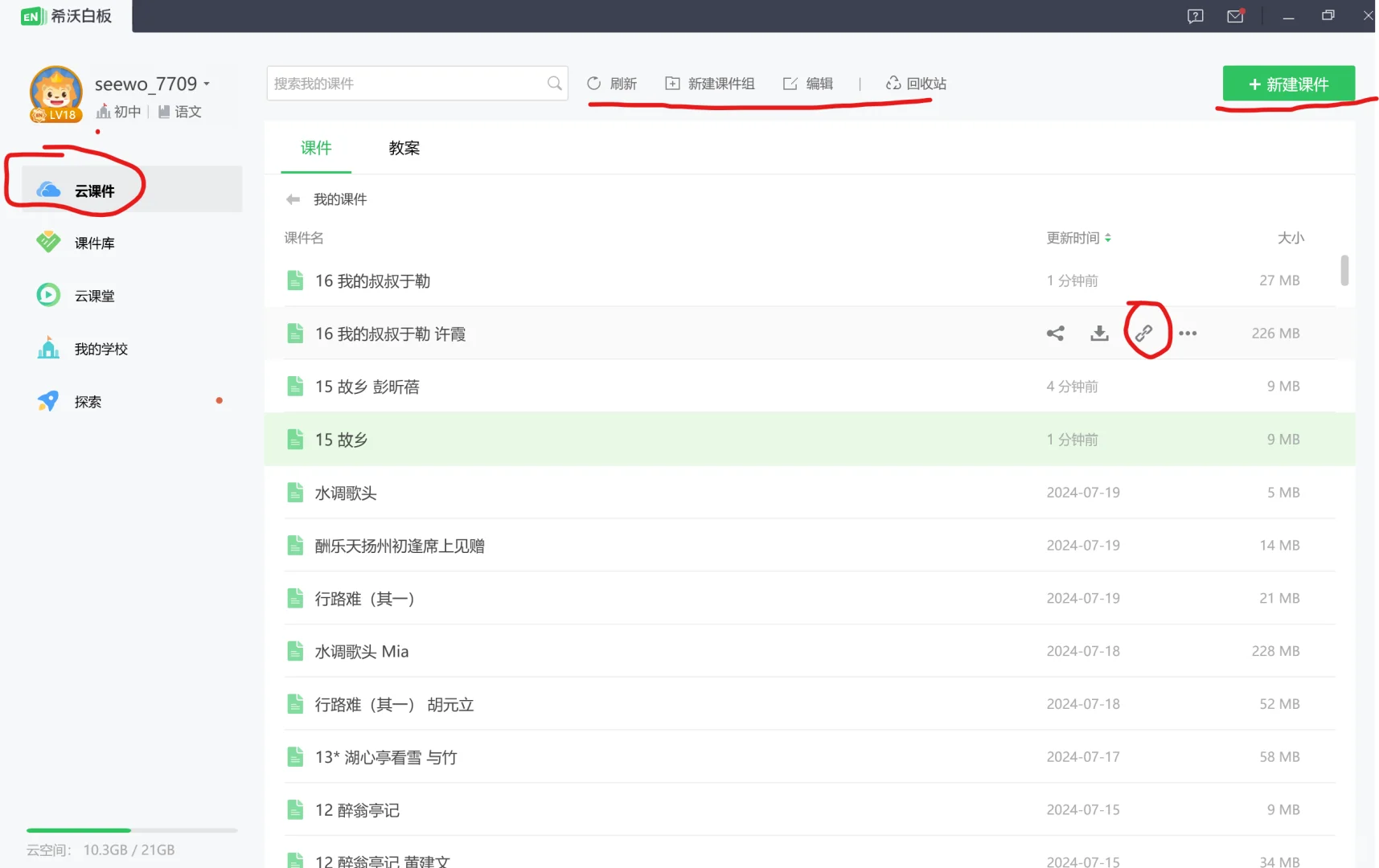Minimize the 希沃白板 window
The image size is (1379, 868).
(1288, 16)
